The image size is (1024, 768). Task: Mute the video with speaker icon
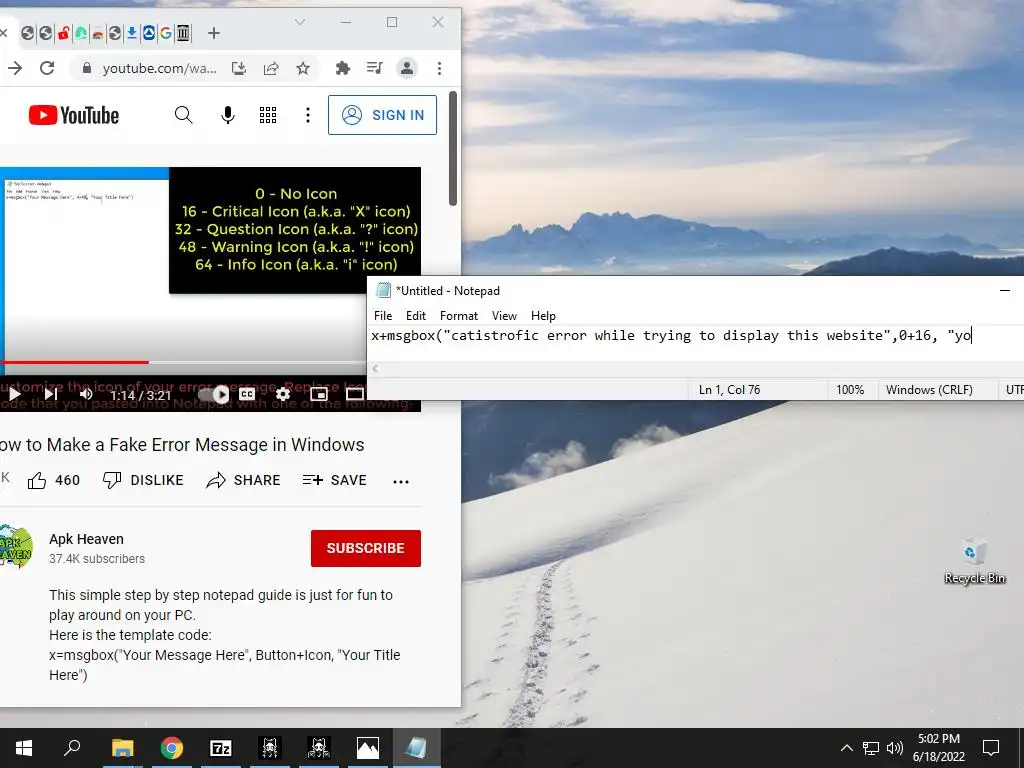[86, 394]
